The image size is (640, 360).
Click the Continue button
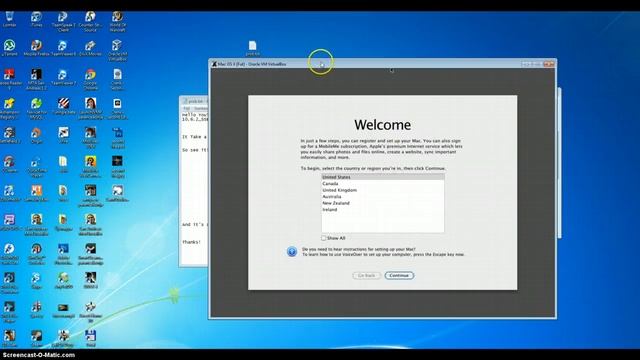[399, 276]
